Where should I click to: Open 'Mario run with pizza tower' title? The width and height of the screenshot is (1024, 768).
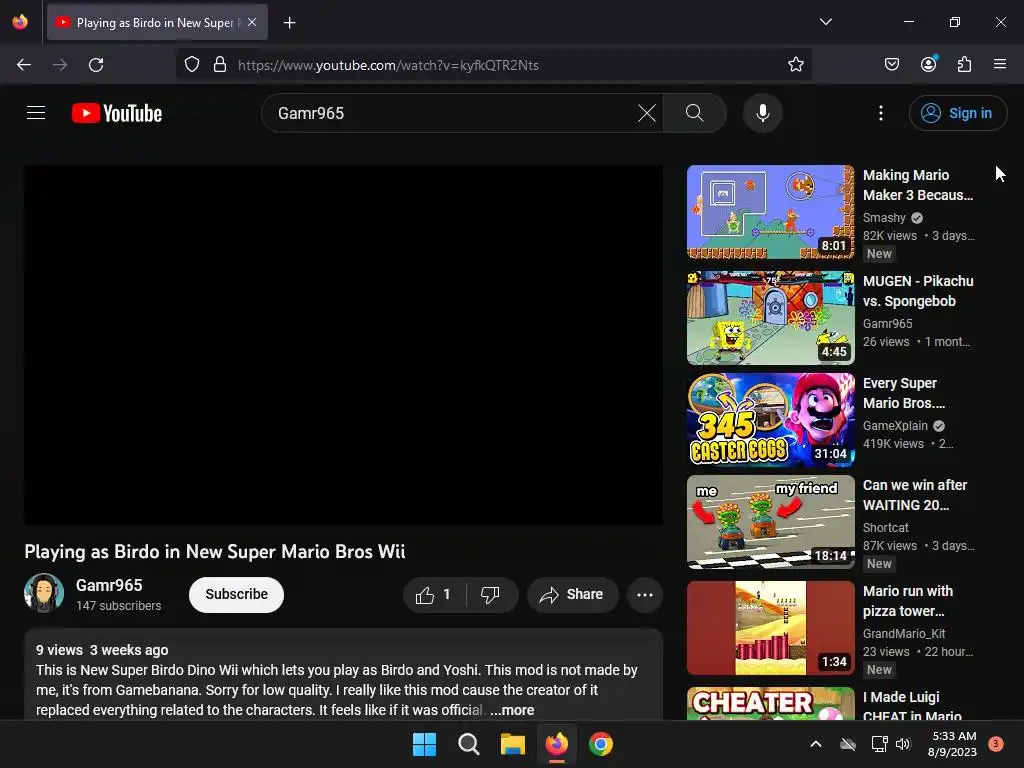[907, 601]
